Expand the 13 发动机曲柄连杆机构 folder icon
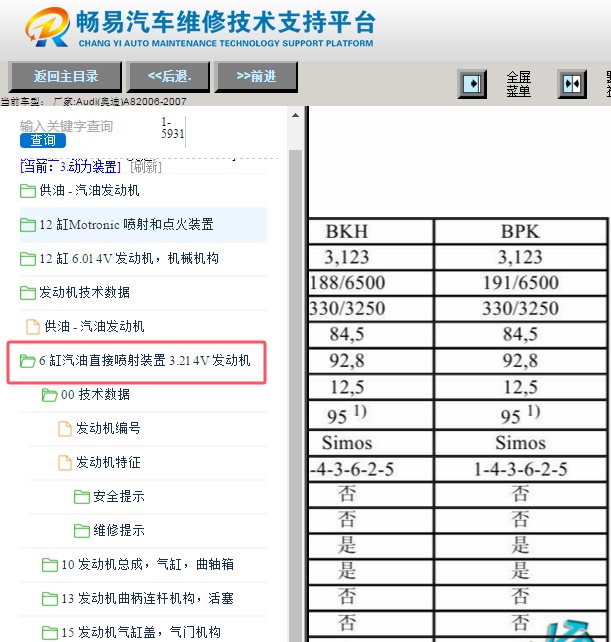 pos(49,599)
